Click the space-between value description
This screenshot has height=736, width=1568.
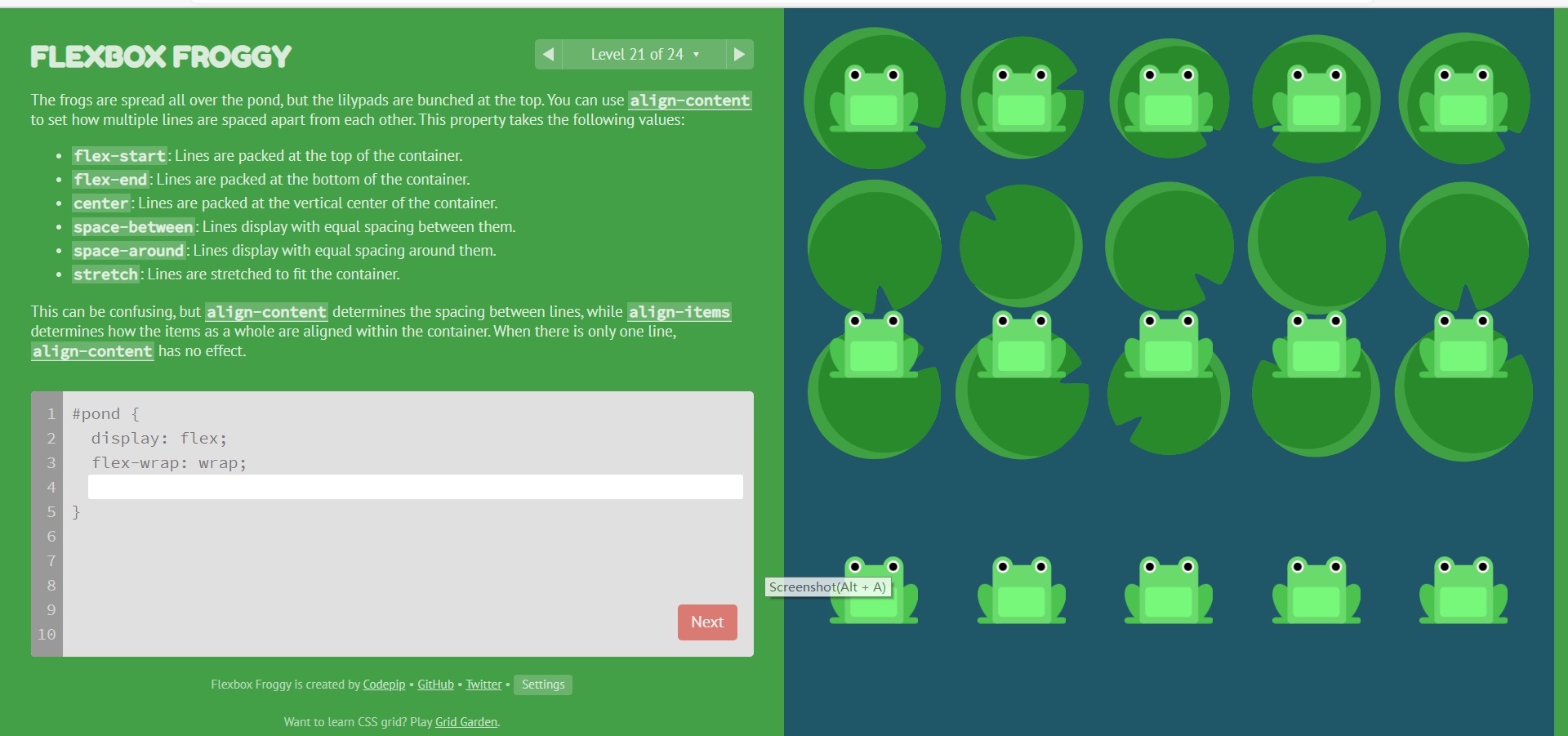coord(133,226)
